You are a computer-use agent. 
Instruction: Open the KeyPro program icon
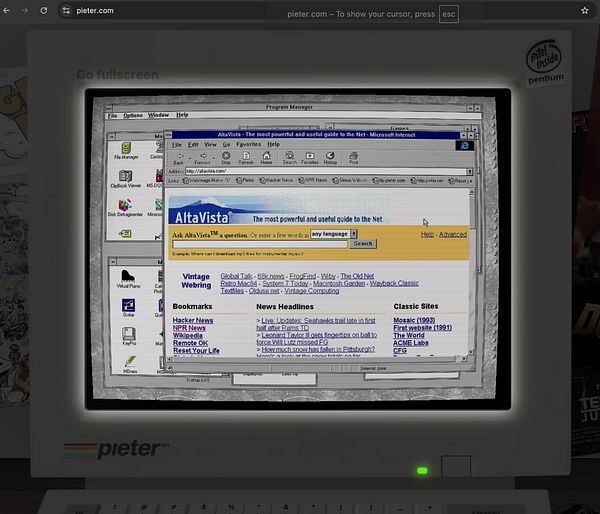[129, 336]
